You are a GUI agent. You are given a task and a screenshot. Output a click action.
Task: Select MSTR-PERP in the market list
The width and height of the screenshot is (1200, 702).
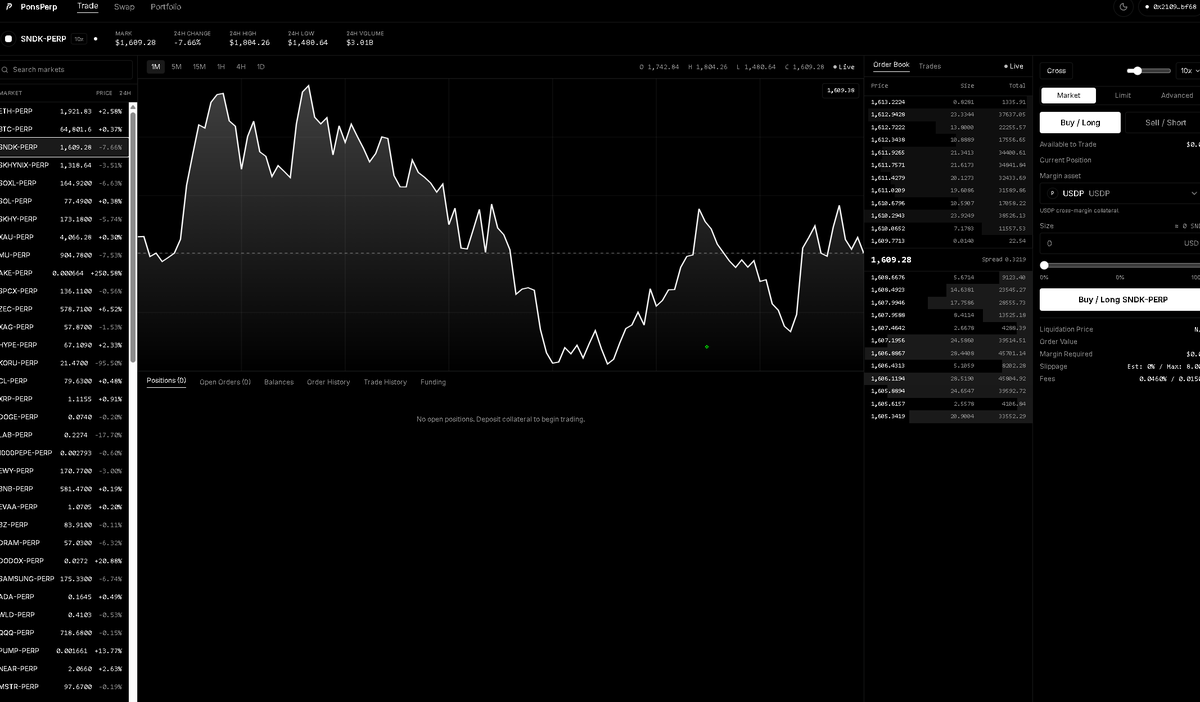coord(64,687)
